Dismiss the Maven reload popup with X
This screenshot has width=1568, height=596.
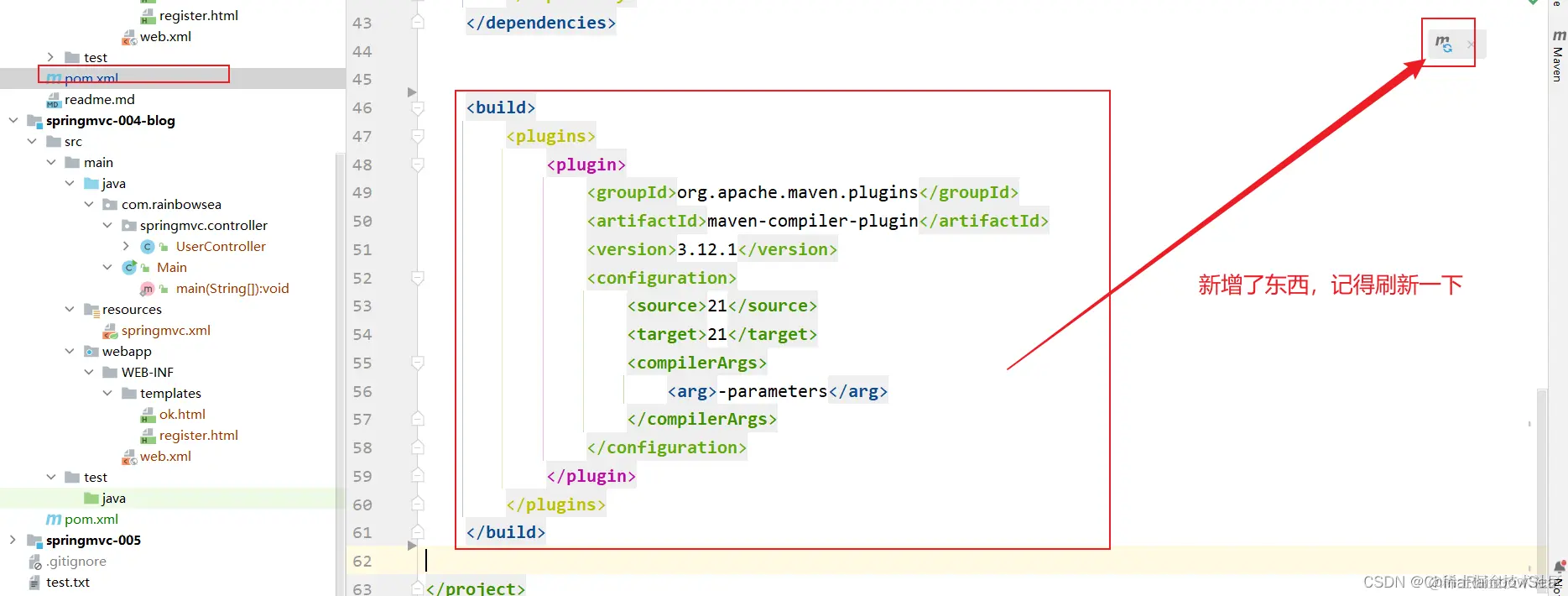(1470, 44)
